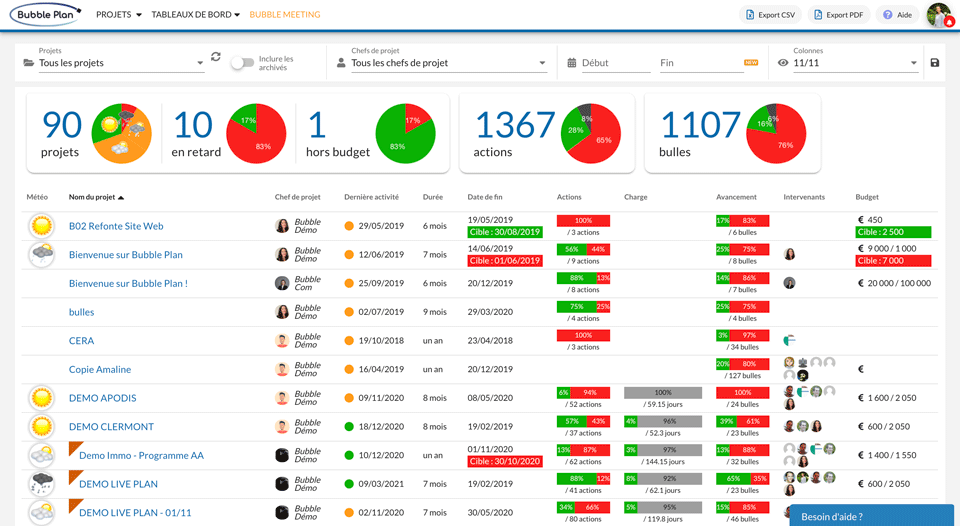Click the Fin date field

pyautogui.click(x=701, y=62)
